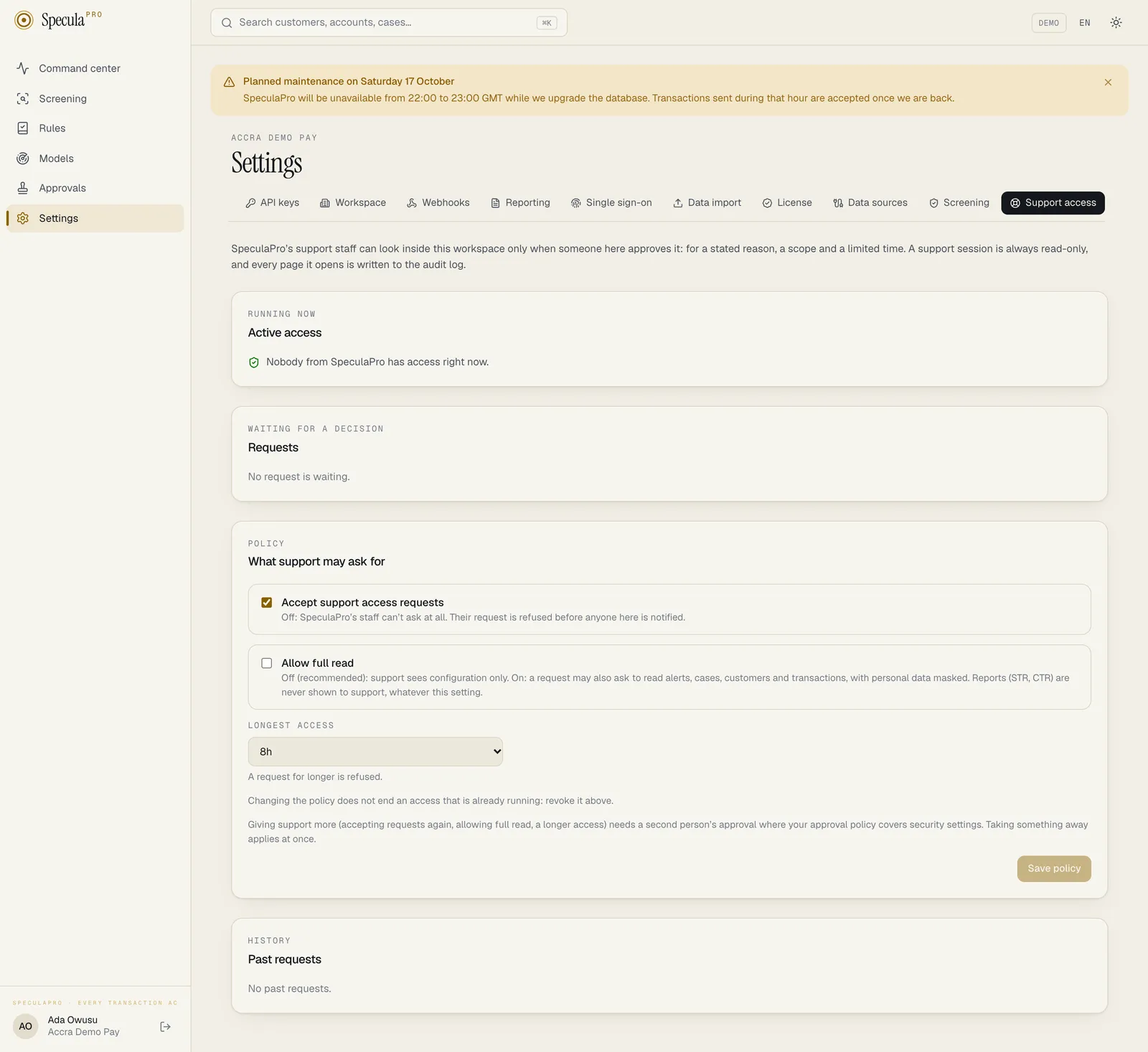Open the API keys tab
The width and height of the screenshot is (1148, 1052).
click(272, 203)
